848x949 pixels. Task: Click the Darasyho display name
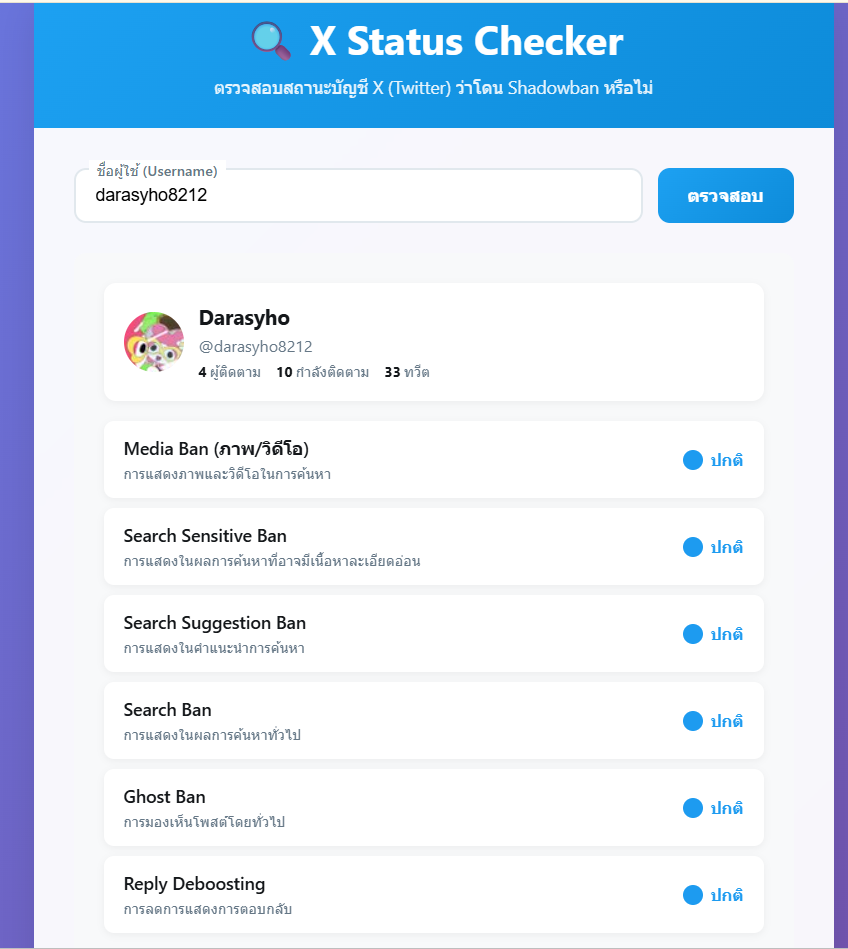pyautogui.click(x=244, y=318)
